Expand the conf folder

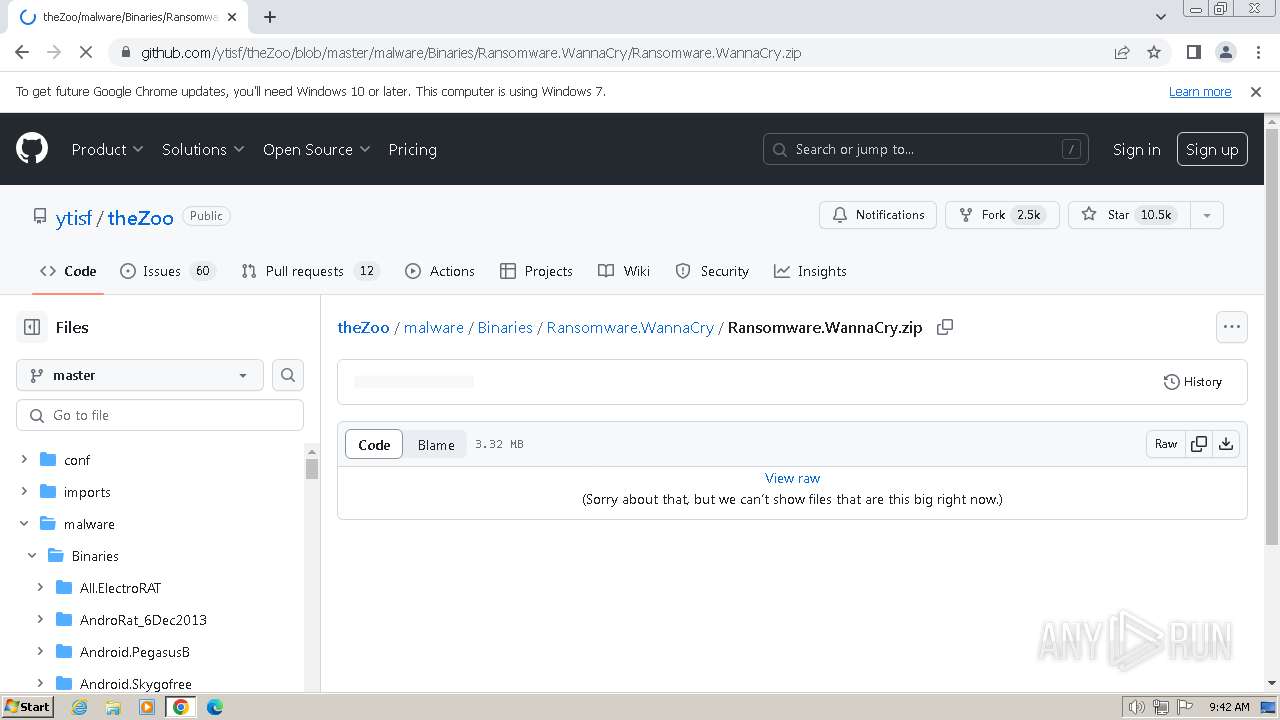pos(24,460)
